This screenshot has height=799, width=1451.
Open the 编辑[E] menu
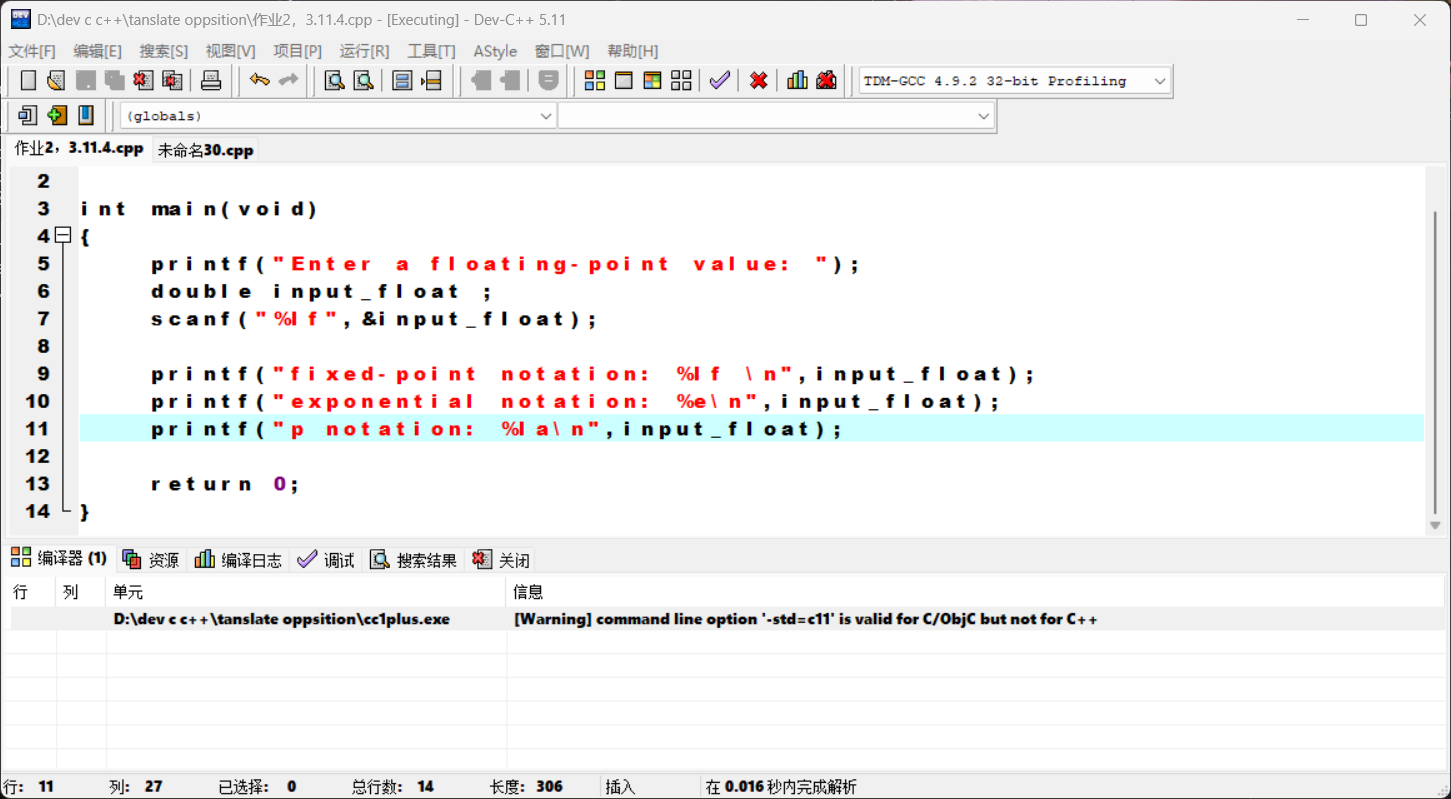(x=97, y=51)
